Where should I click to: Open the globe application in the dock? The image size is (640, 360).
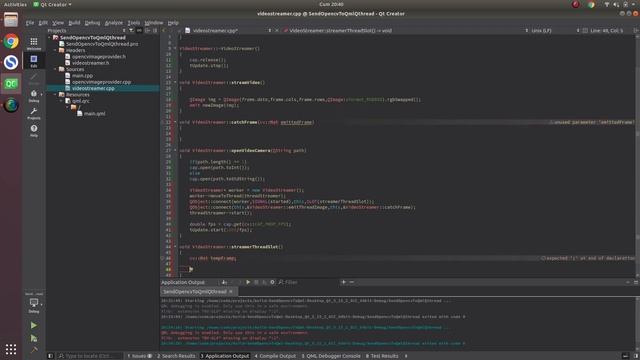click(x=11, y=105)
